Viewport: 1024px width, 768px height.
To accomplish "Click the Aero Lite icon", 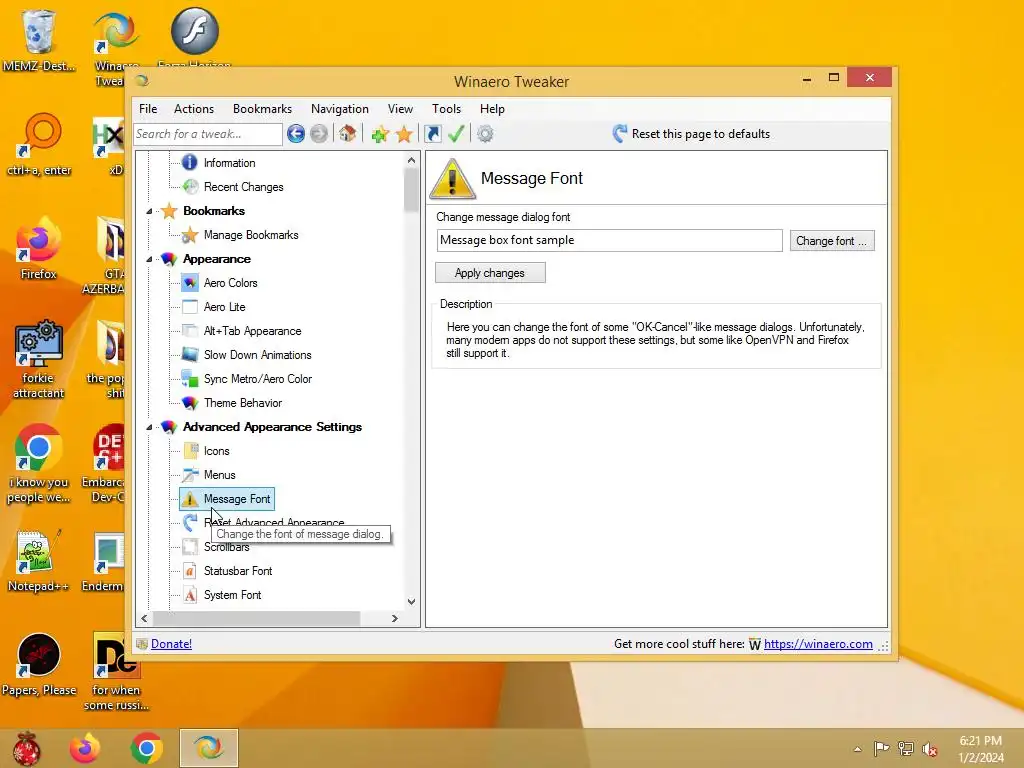I will [190, 306].
